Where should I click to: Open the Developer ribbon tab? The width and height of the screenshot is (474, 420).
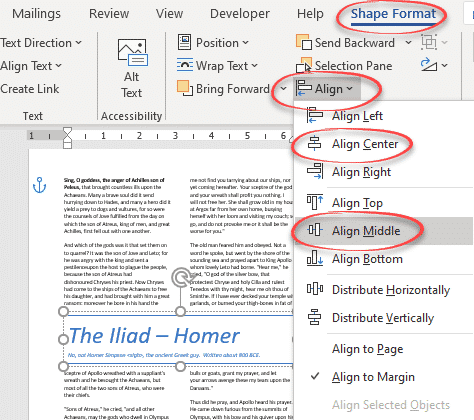click(240, 14)
